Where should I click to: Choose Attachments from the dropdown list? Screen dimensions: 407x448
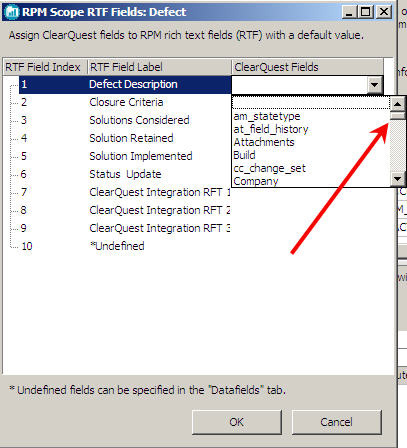(311, 142)
